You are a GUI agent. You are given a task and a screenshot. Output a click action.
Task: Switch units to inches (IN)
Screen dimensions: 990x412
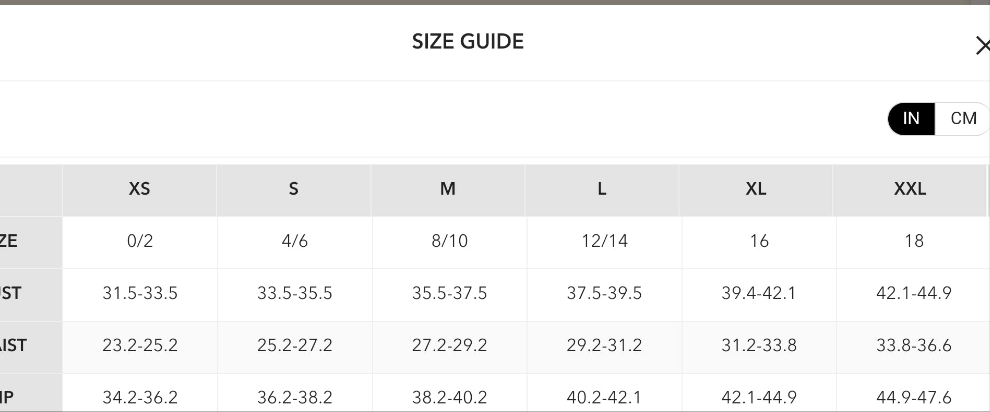(x=911, y=118)
